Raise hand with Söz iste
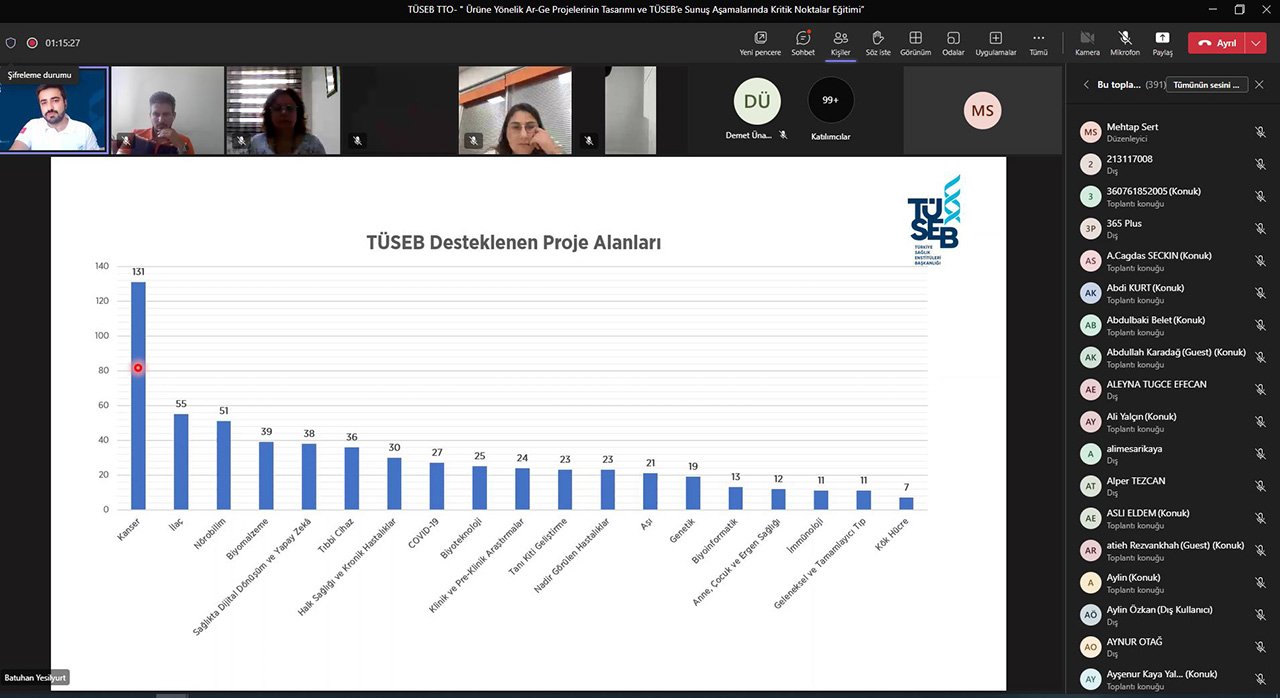1280x698 pixels. coord(878,43)
